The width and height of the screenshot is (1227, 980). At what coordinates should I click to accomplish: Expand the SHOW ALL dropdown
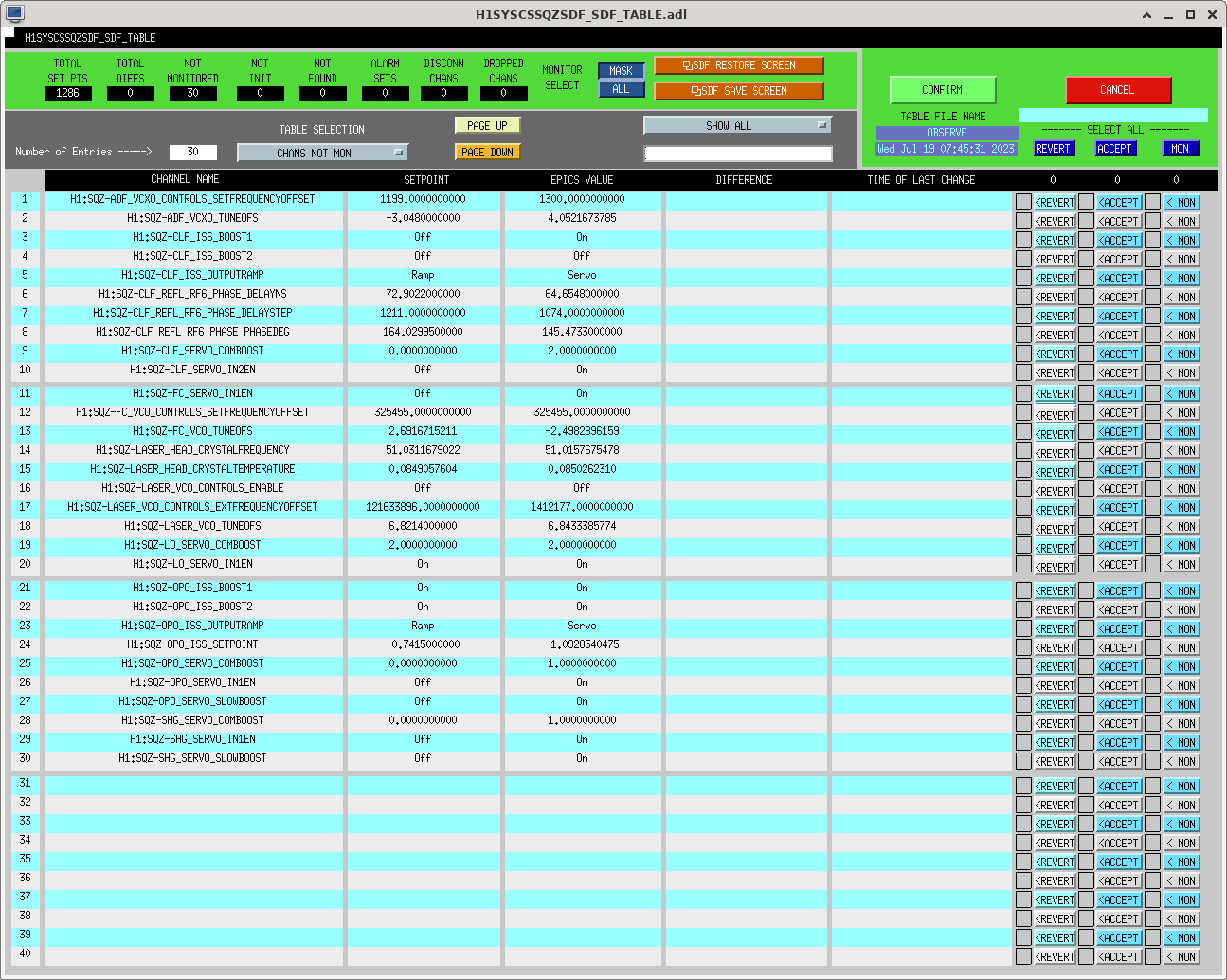click(737, 125)
